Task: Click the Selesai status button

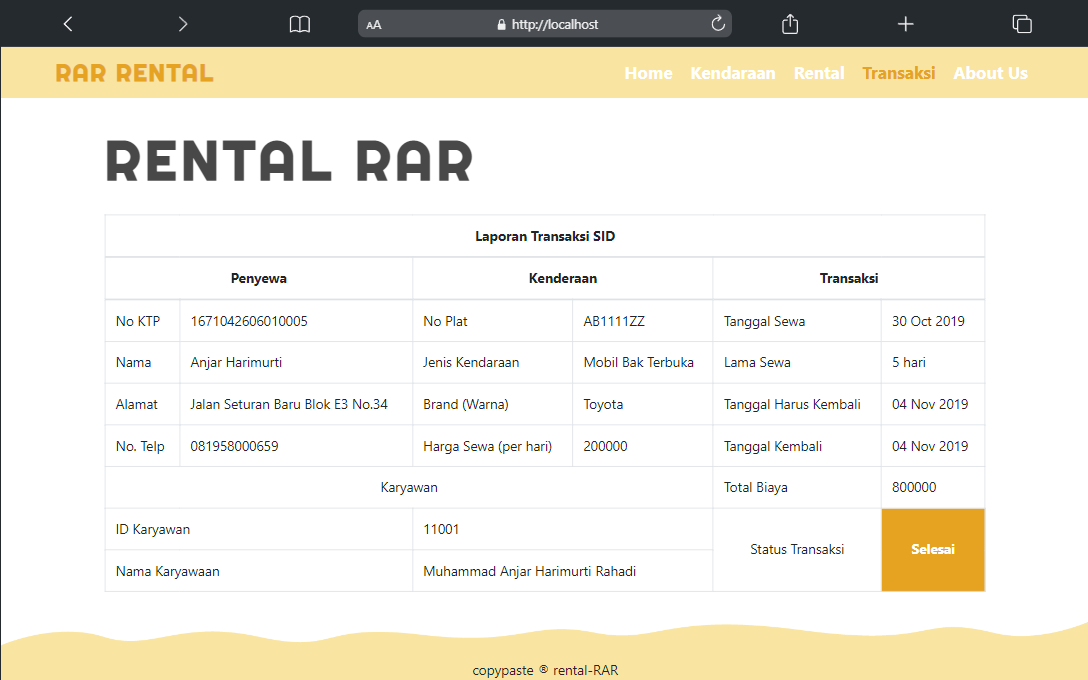Action: (933, 550)
